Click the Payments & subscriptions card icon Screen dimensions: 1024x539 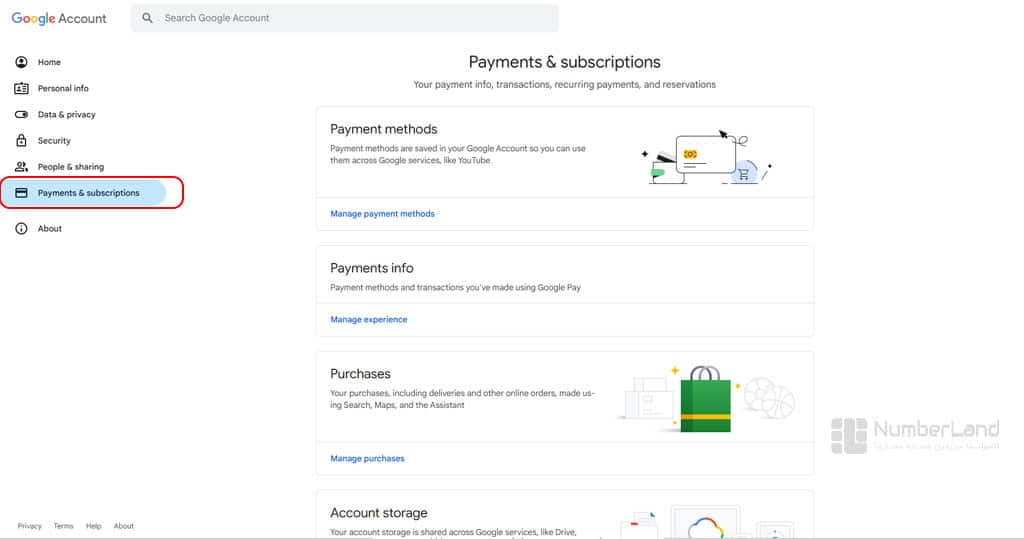(22, 193)
